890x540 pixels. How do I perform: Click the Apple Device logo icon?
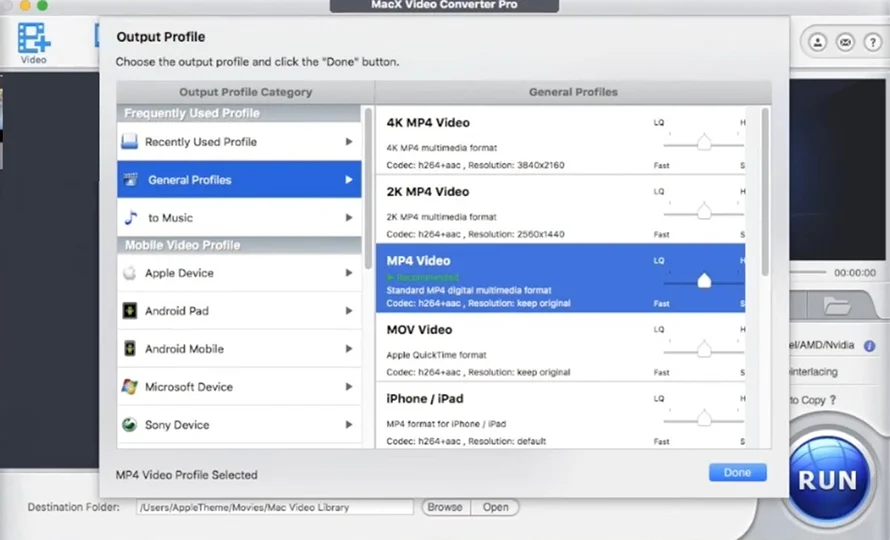(x=129, y=273)
